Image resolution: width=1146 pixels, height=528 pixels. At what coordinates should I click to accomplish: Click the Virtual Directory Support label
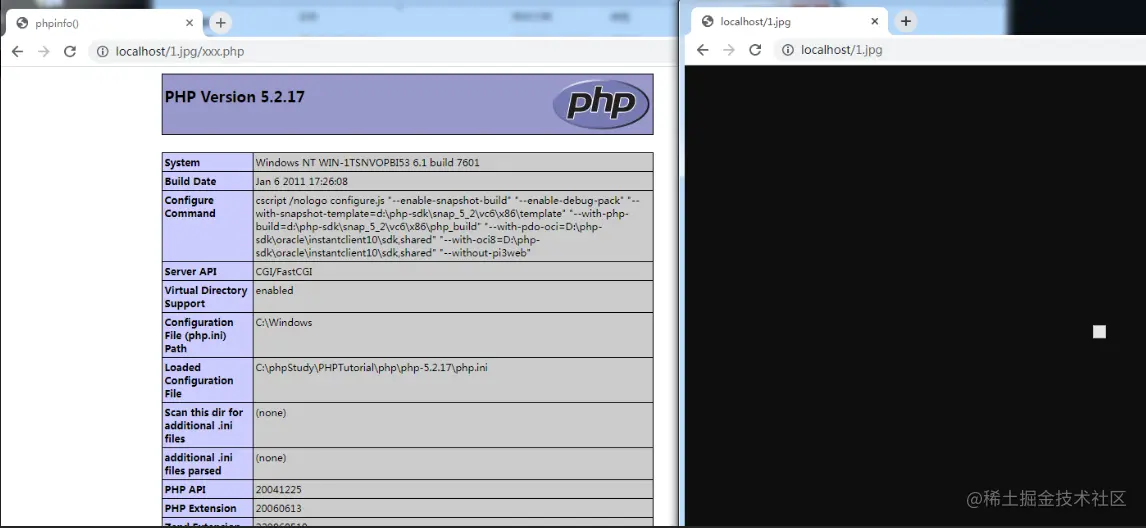tap(206, 297)
